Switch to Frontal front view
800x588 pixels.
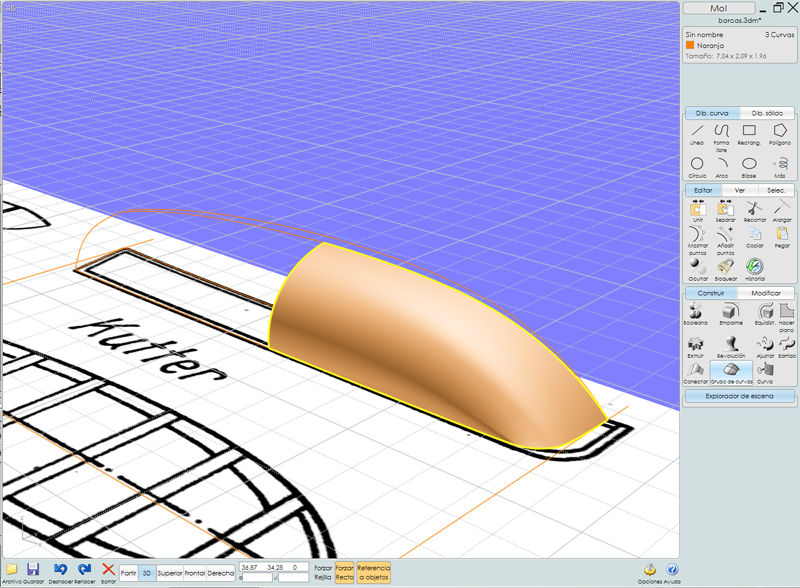tap(194, 573)
